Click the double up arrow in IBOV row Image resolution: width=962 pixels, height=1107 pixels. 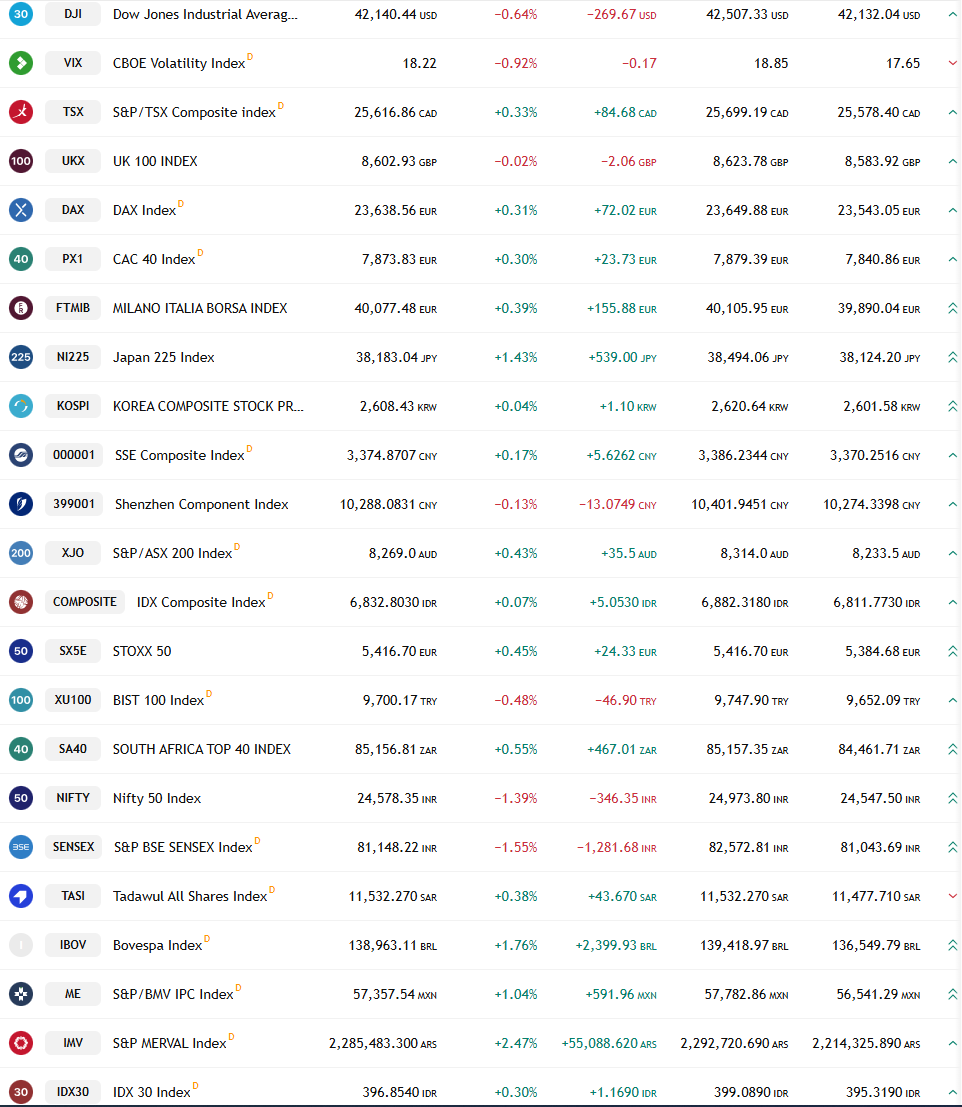(x=952, y=945)
